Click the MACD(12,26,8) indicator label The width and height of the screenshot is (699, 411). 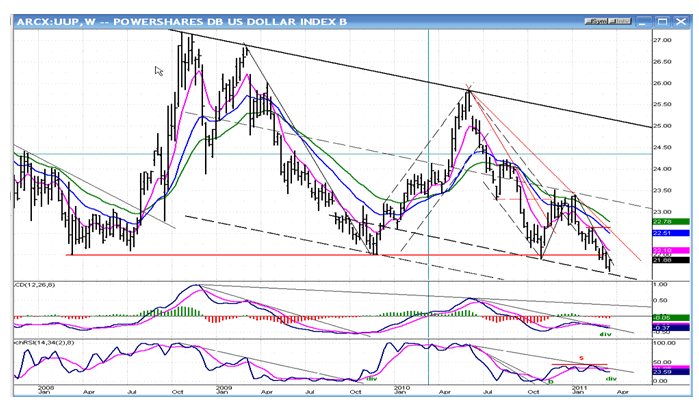[35, 284]
